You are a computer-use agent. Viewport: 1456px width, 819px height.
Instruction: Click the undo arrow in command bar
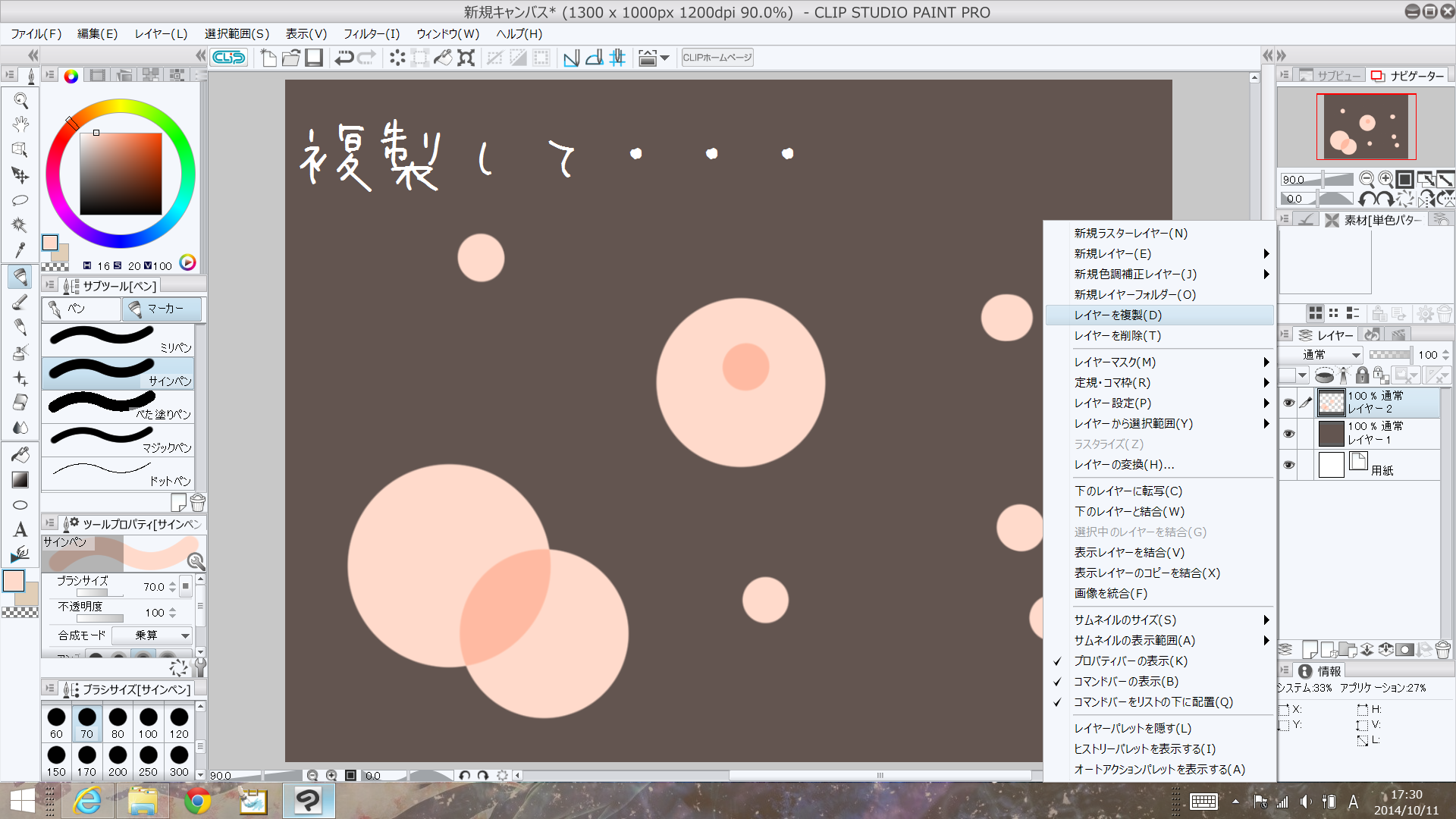[x=344, y=58]
